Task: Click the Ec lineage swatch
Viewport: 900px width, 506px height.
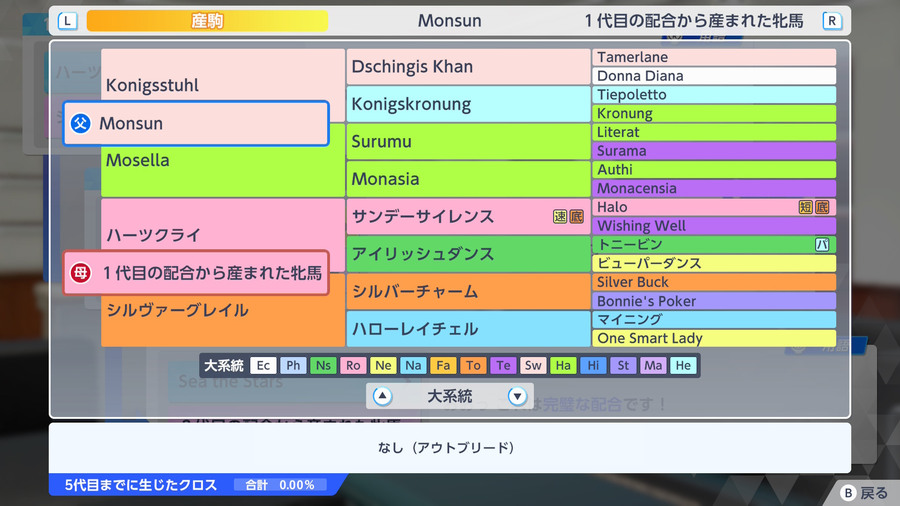Action: tap(263, 365)
